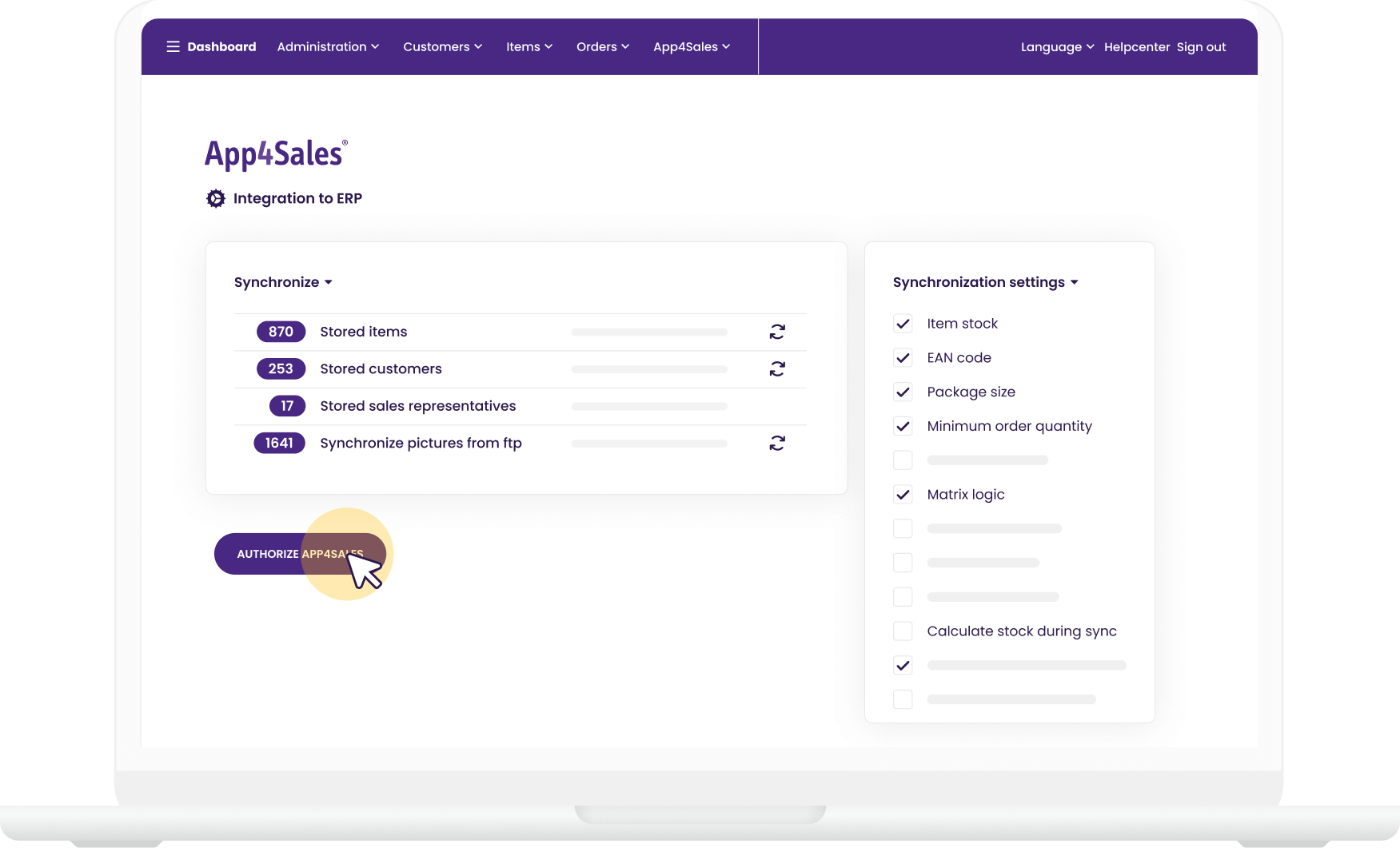1400x848 pixels.
Task: Refresh Stored customers with its sync icon
Action: click(x=777, y=368)
